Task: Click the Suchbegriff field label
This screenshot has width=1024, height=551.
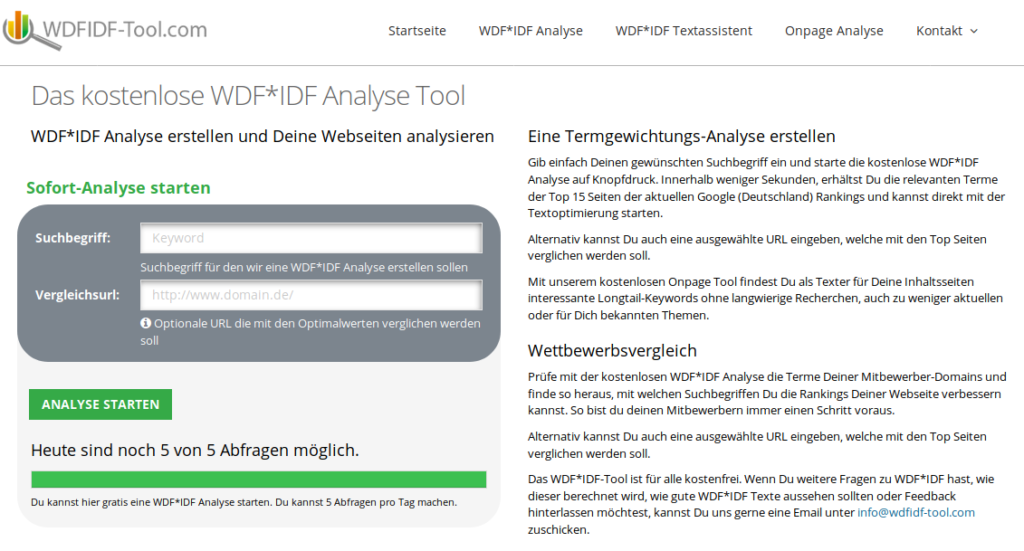Action: 73,238
